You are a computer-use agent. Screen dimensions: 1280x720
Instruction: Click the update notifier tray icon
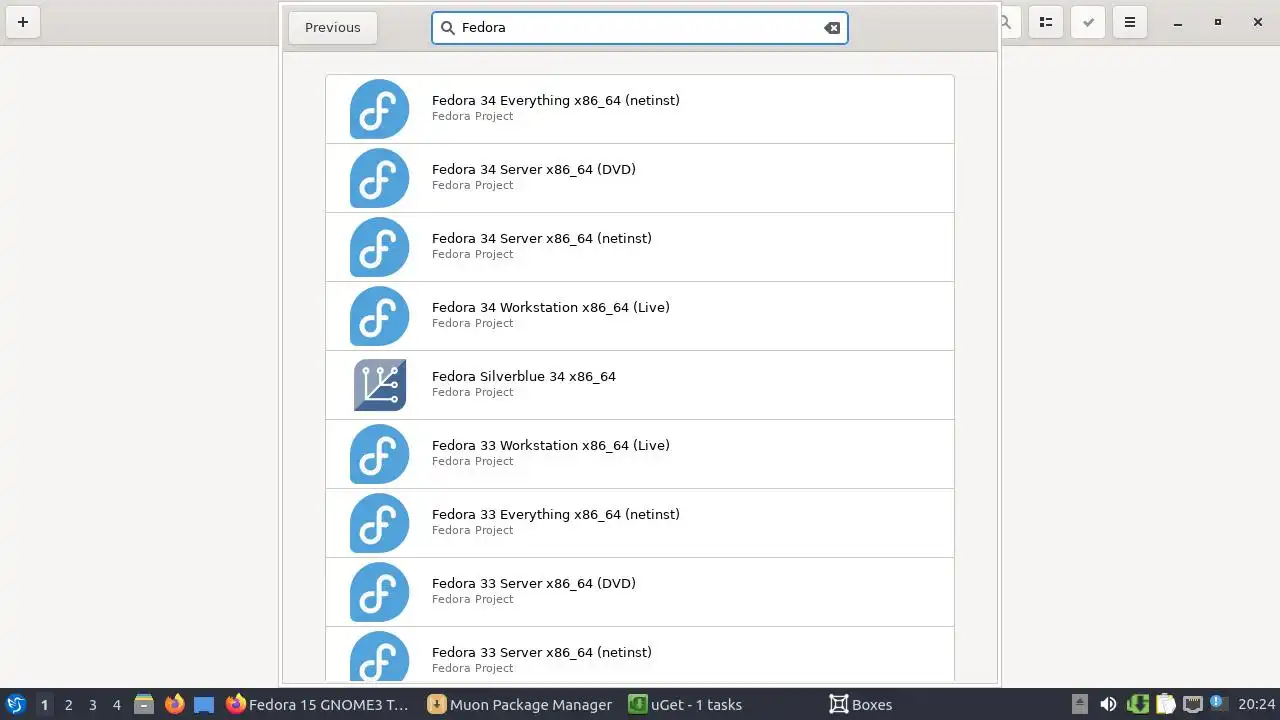1218,703
